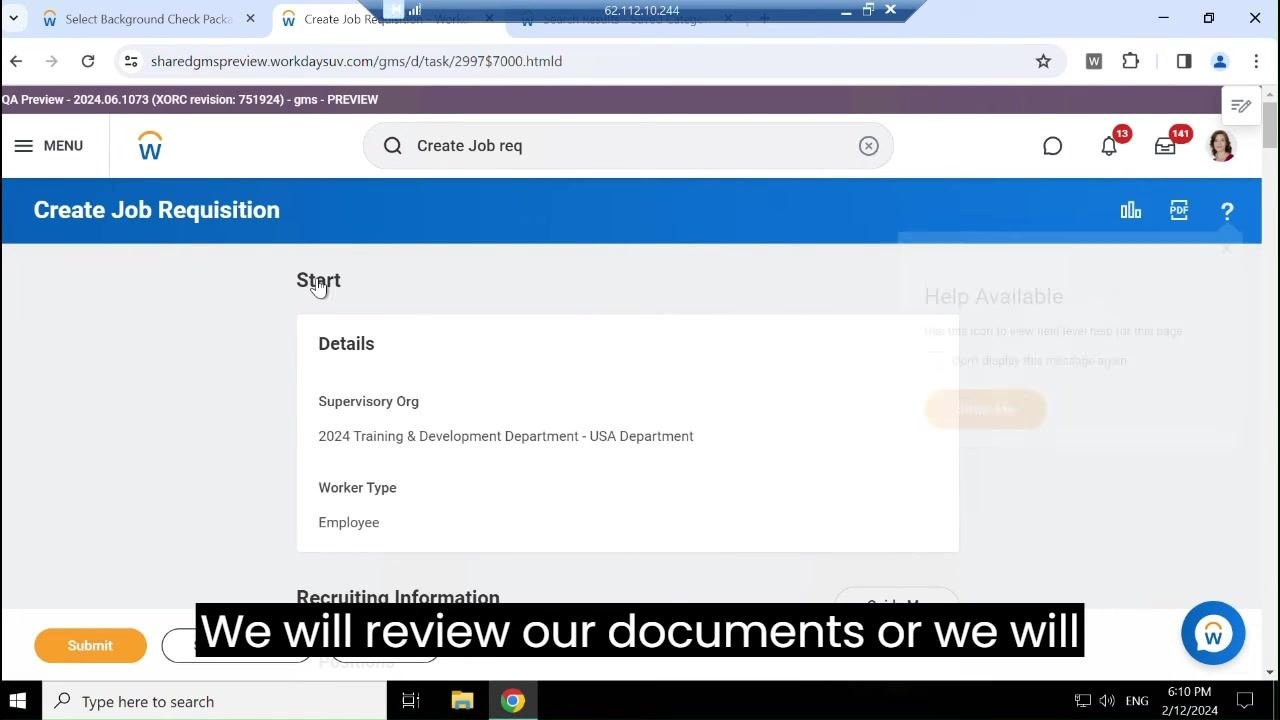Open the user profile avatar
The image size is (1280, 720).
click(1221, 146)
